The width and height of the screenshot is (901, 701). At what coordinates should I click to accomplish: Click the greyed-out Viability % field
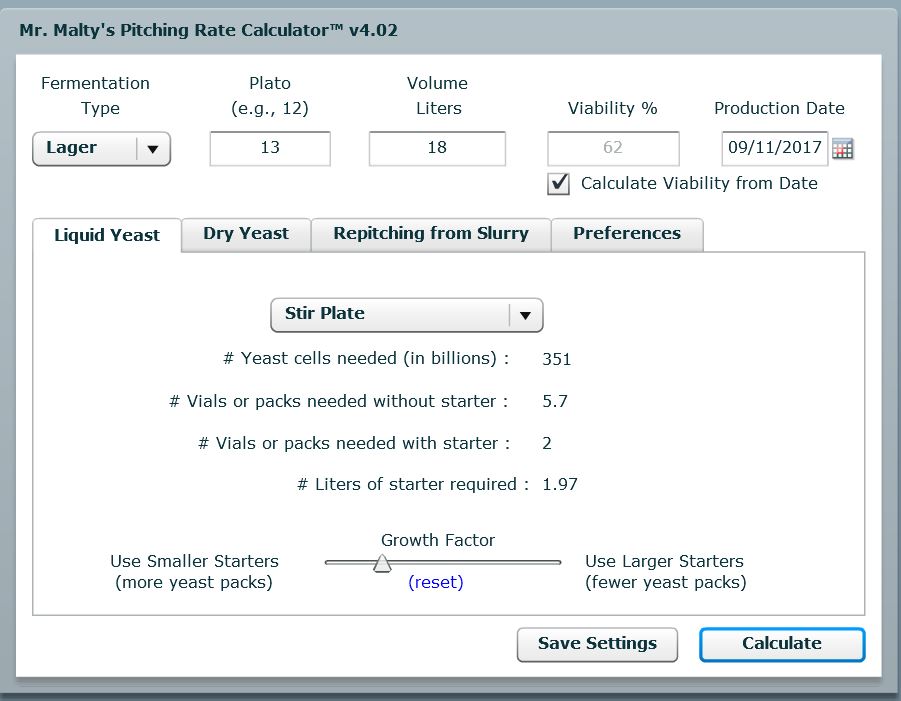[x=613, y=148]
